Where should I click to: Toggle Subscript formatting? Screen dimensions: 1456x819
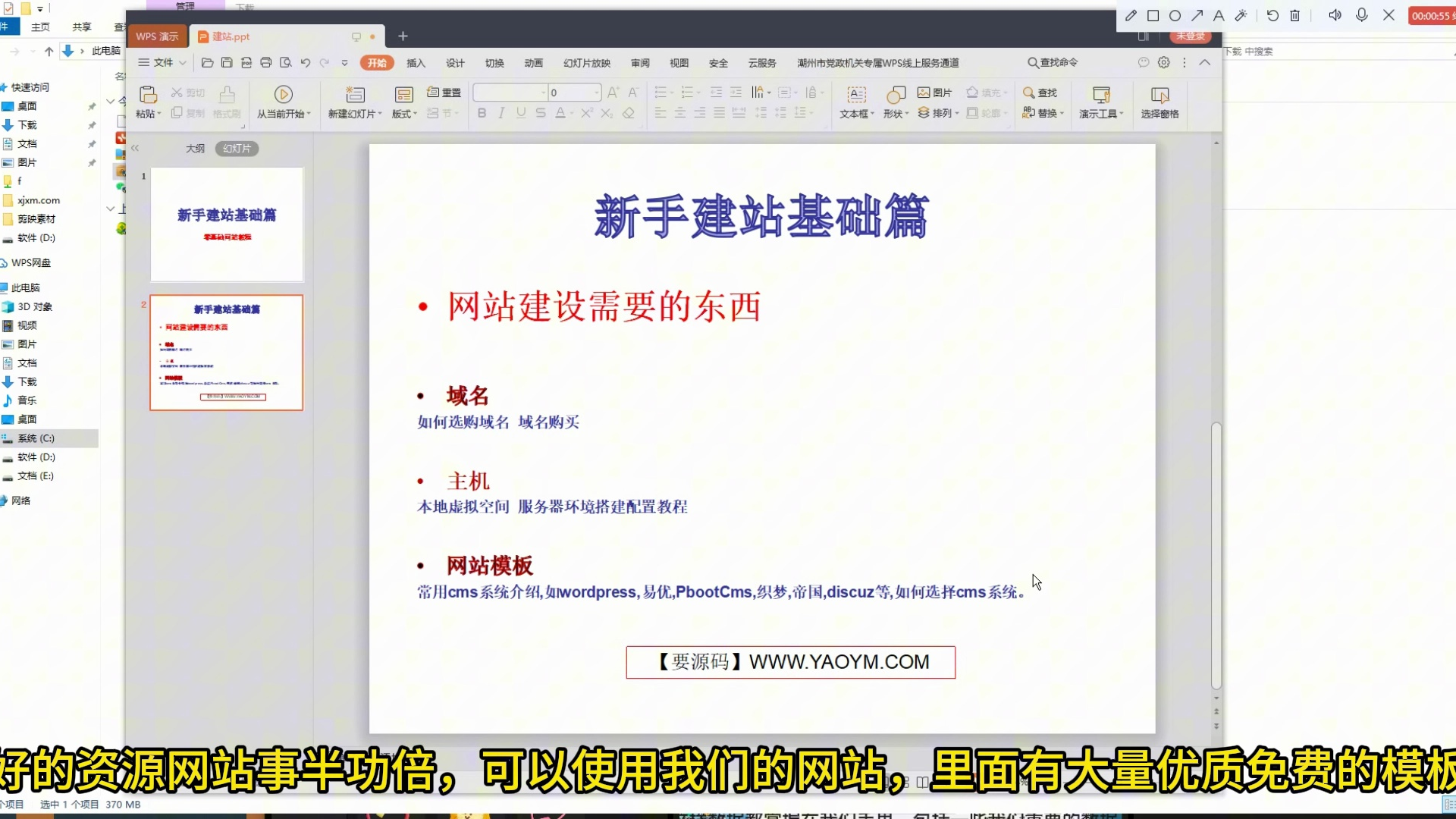(x=606, y=113)
